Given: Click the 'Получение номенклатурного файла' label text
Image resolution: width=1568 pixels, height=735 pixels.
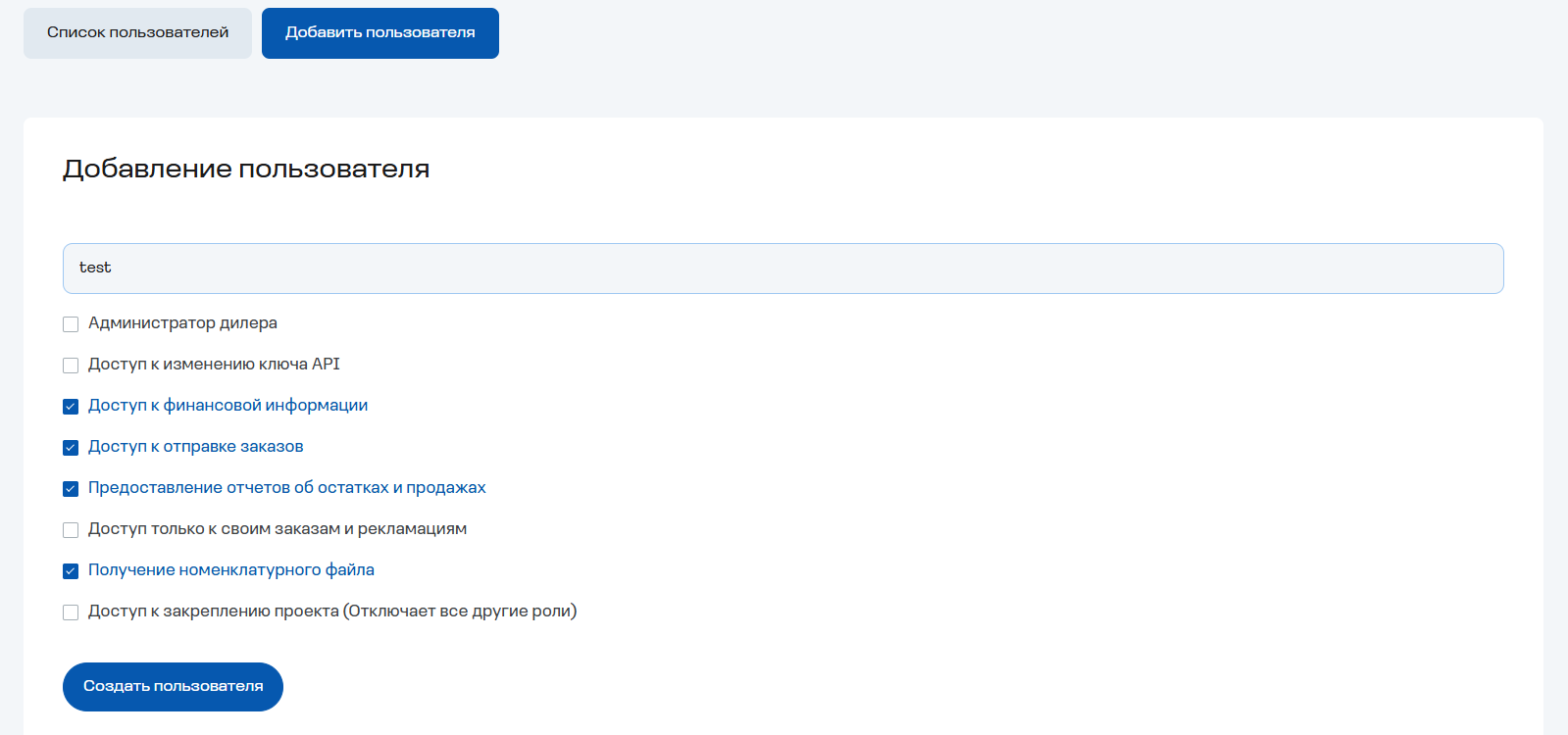Looking at the screenshot, I should click(230, 570).
